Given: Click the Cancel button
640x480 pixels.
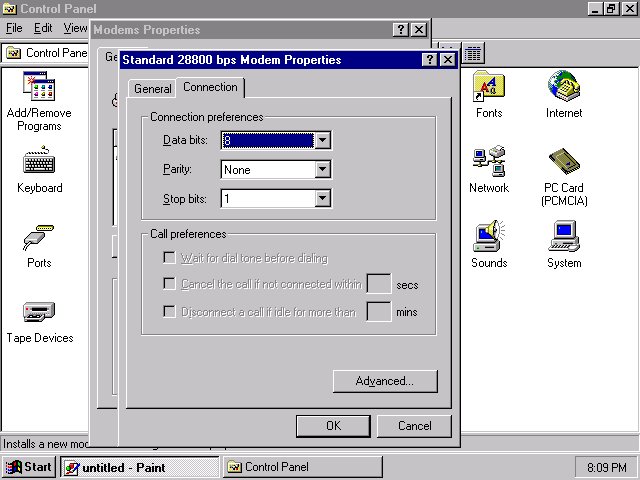Looking at the screenshot, I should pyautogui.click(x=414, y=426).
